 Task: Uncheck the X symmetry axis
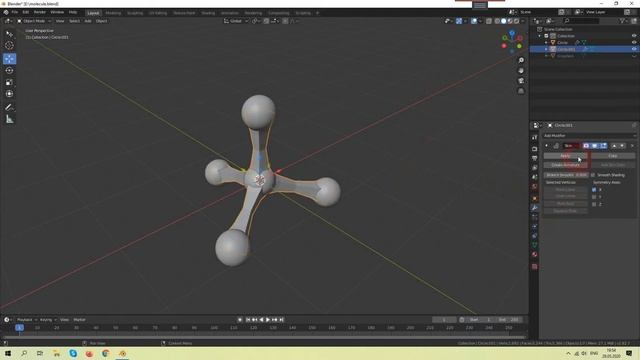[x=594, y=190]
